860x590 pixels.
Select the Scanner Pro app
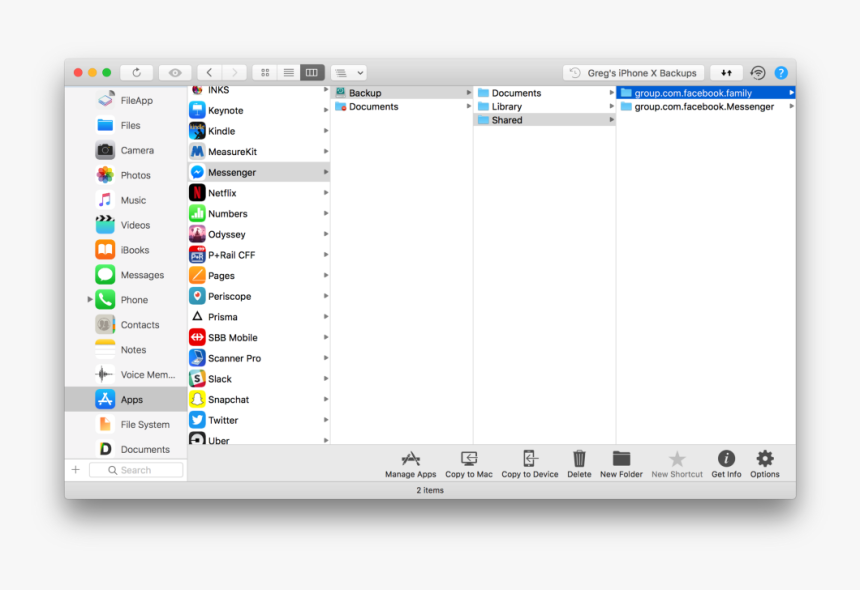pyautogui.click(x=259, y=359)
